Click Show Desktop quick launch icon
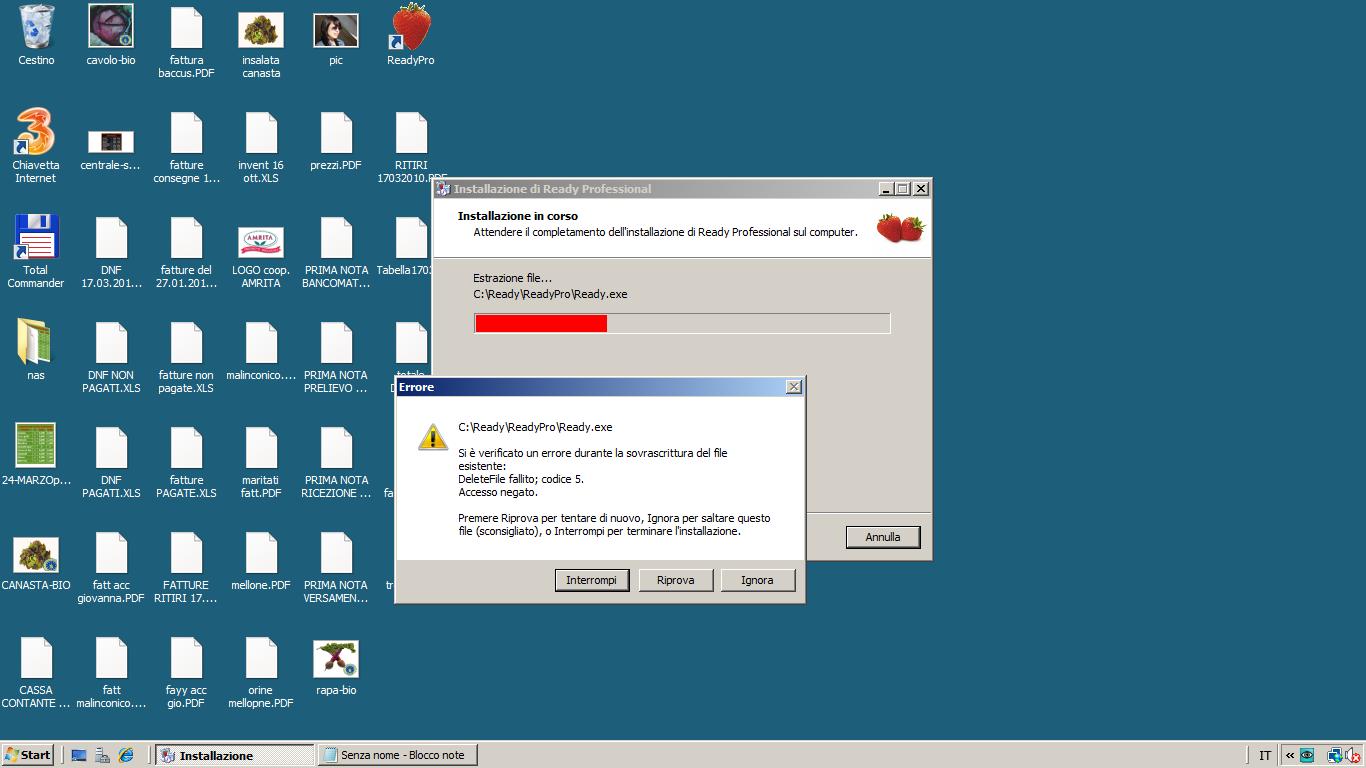Screen dimensions: 1366x768 (x=79, y=755)
